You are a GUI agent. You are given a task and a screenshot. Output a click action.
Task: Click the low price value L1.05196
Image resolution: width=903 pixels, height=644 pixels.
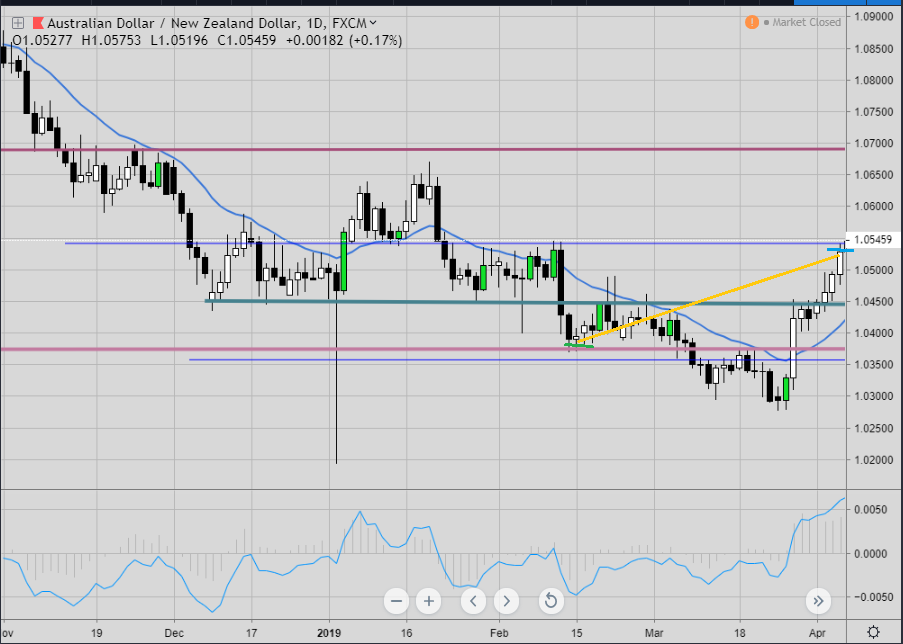click(179, 41)
